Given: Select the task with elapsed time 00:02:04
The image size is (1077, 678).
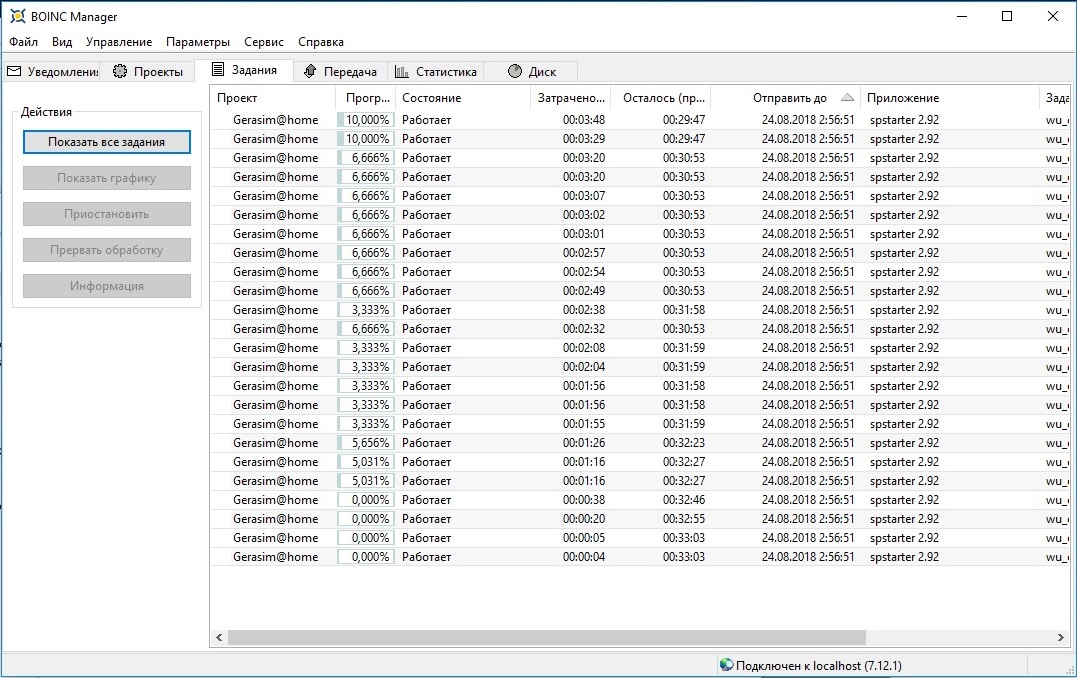Looking at the screenshot, I should coord(639,367).
